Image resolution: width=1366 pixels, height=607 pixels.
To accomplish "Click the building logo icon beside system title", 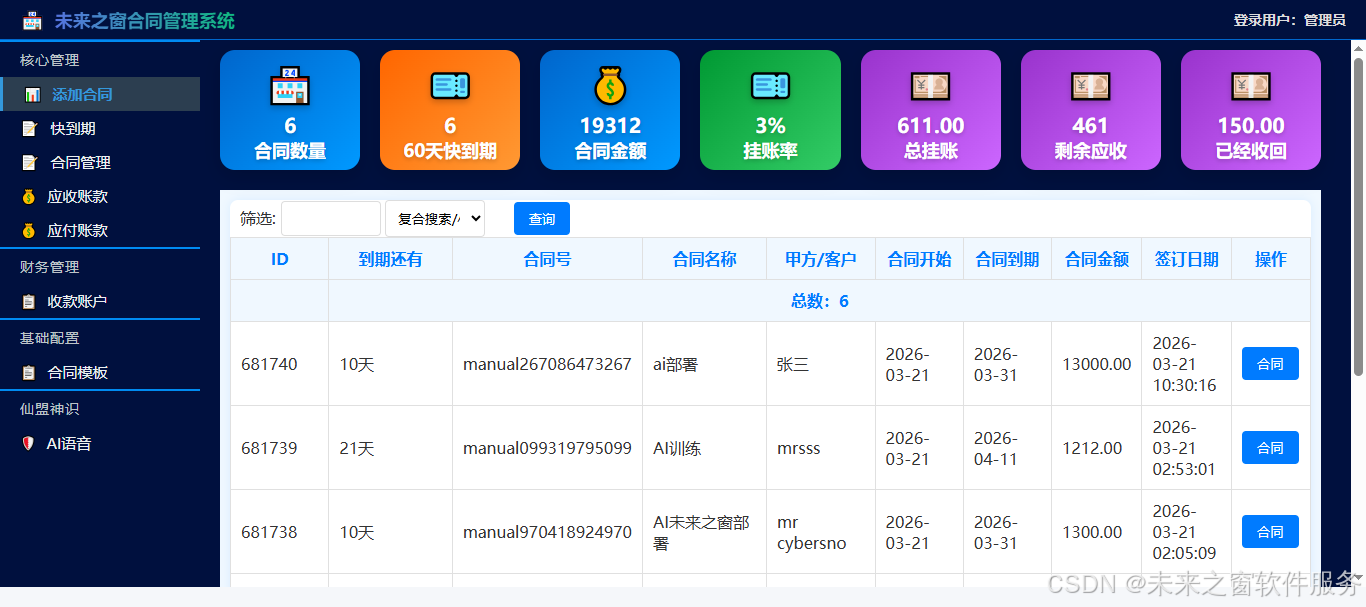I will point(33,20).
